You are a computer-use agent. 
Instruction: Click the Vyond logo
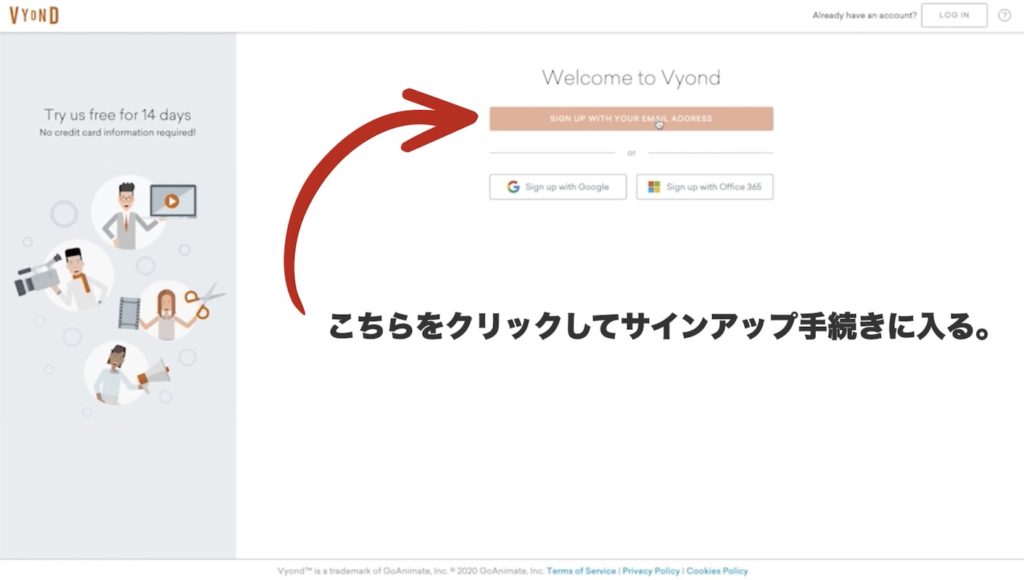(x=34, y=15)
